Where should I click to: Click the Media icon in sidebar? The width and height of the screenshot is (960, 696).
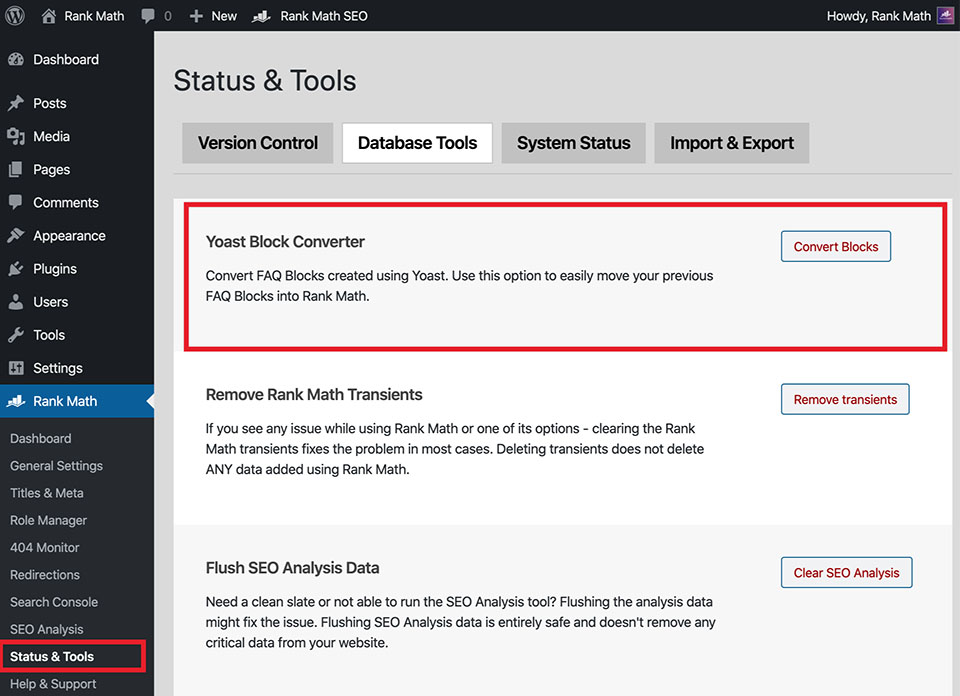pos(16,136)
